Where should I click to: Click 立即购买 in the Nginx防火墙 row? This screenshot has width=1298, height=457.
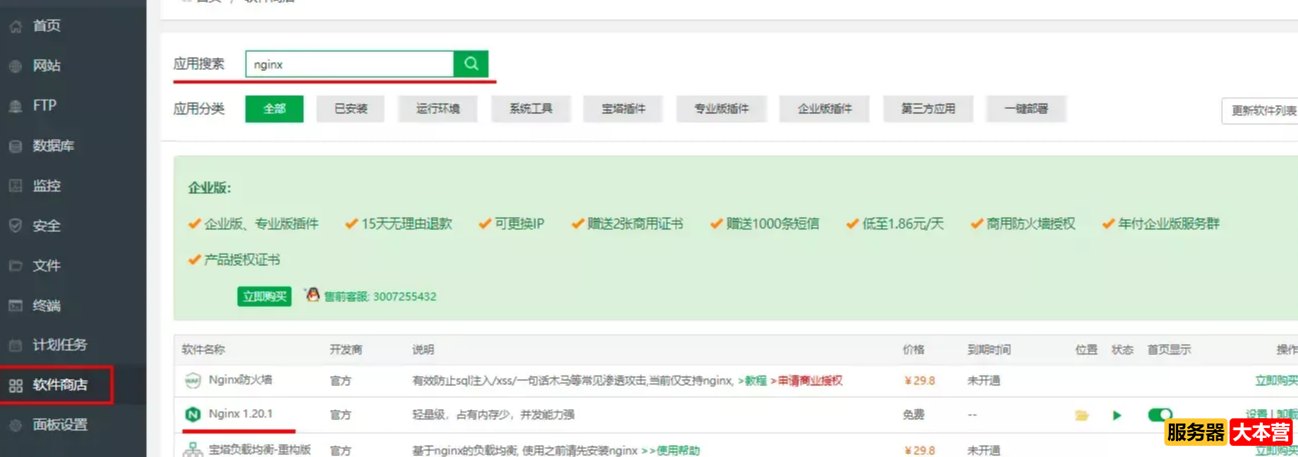(x=1276, y=381)
